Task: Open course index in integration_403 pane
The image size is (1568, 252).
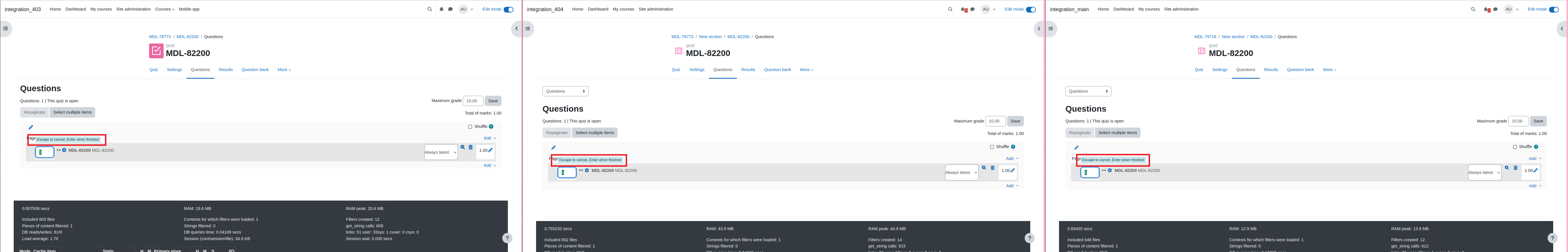Action: coord(6,28)
